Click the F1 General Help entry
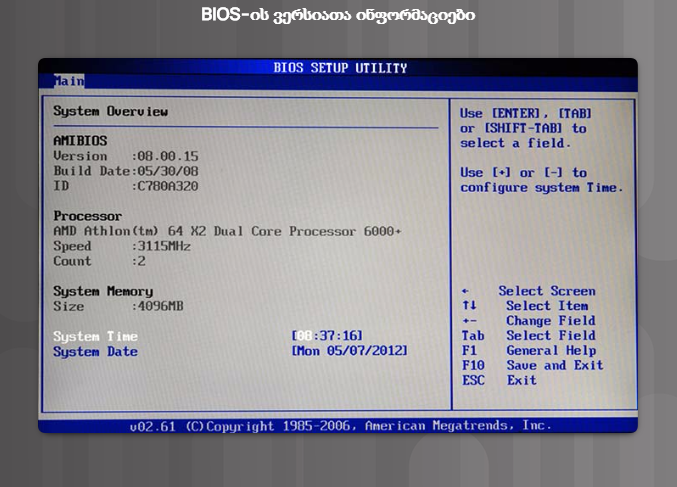The width and height of the screenshot is (677, 487). tap(528, 351)
